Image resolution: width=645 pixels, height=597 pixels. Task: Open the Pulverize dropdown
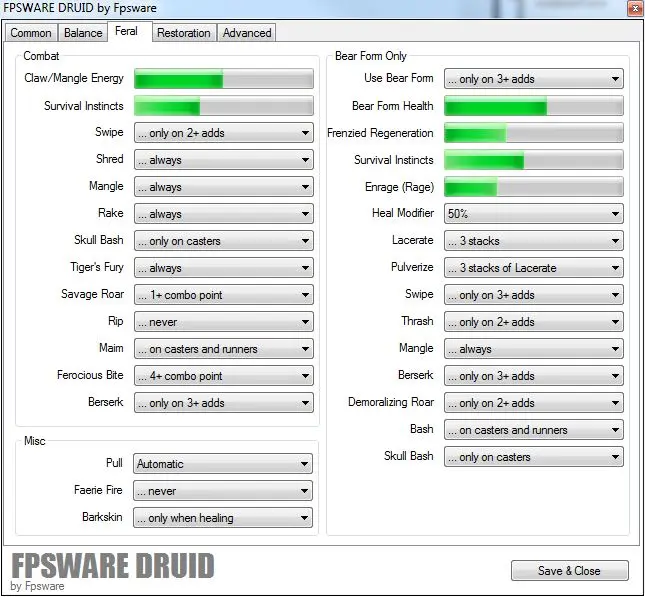(x=534, y=268)
